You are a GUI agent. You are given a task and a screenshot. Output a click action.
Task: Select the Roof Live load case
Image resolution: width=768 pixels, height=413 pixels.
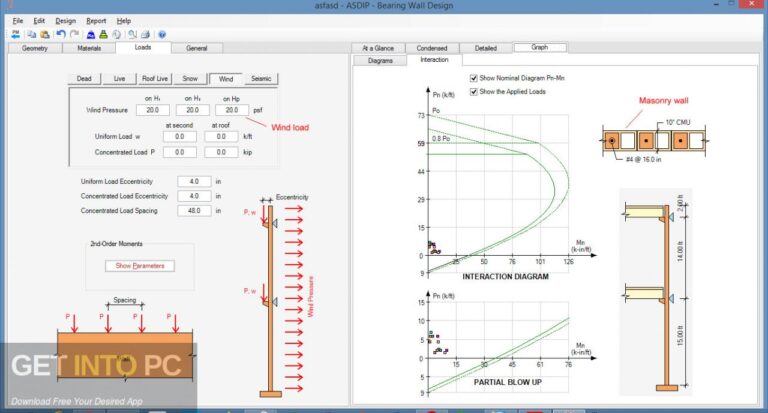pos(155,78)
